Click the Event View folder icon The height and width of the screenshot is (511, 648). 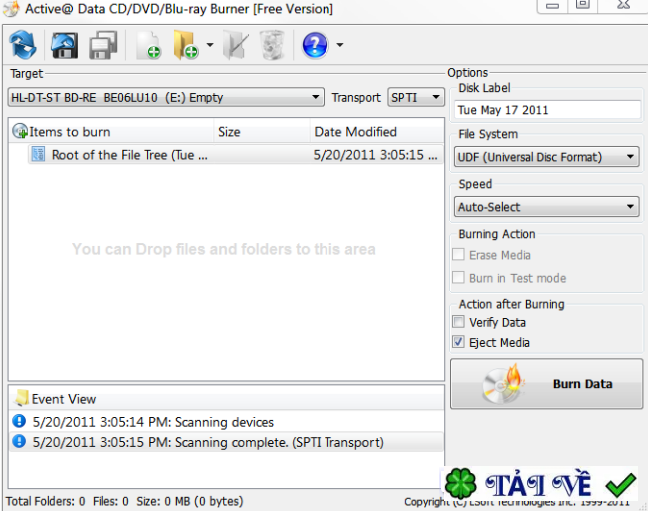(x=21, y=398)
